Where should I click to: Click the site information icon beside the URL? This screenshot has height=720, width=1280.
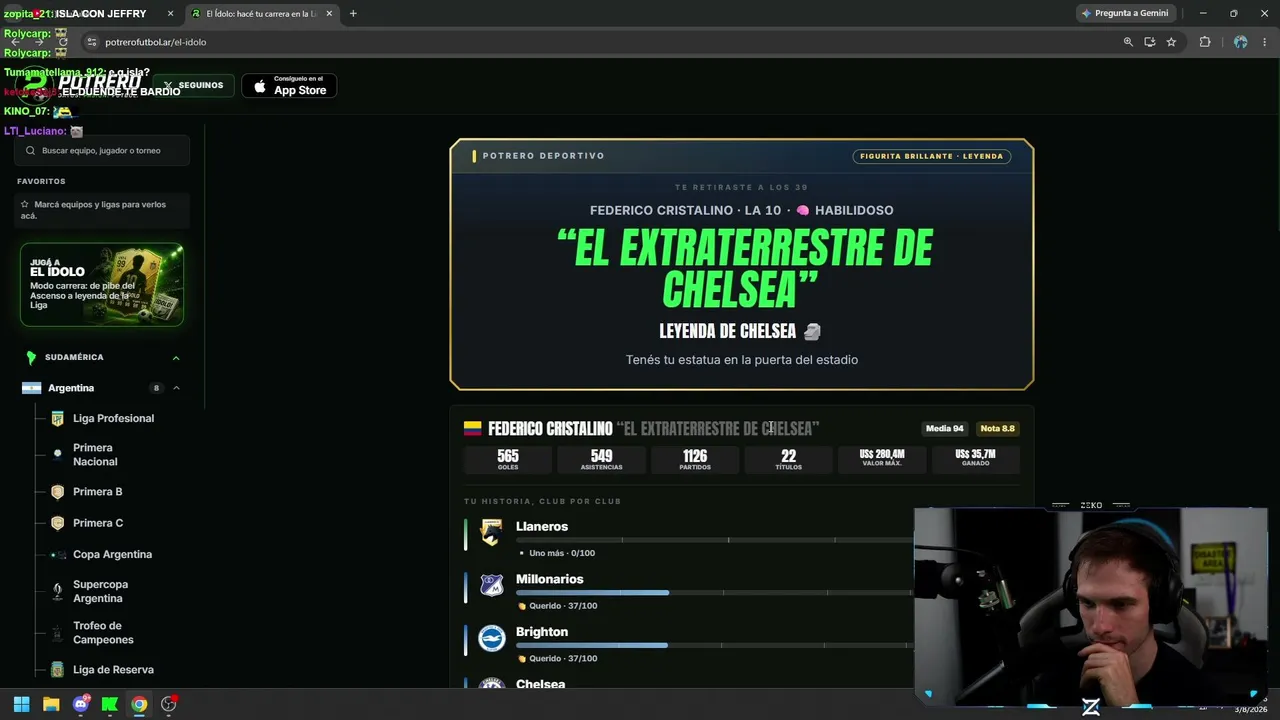pyautogui.click(x=91, y=42)
